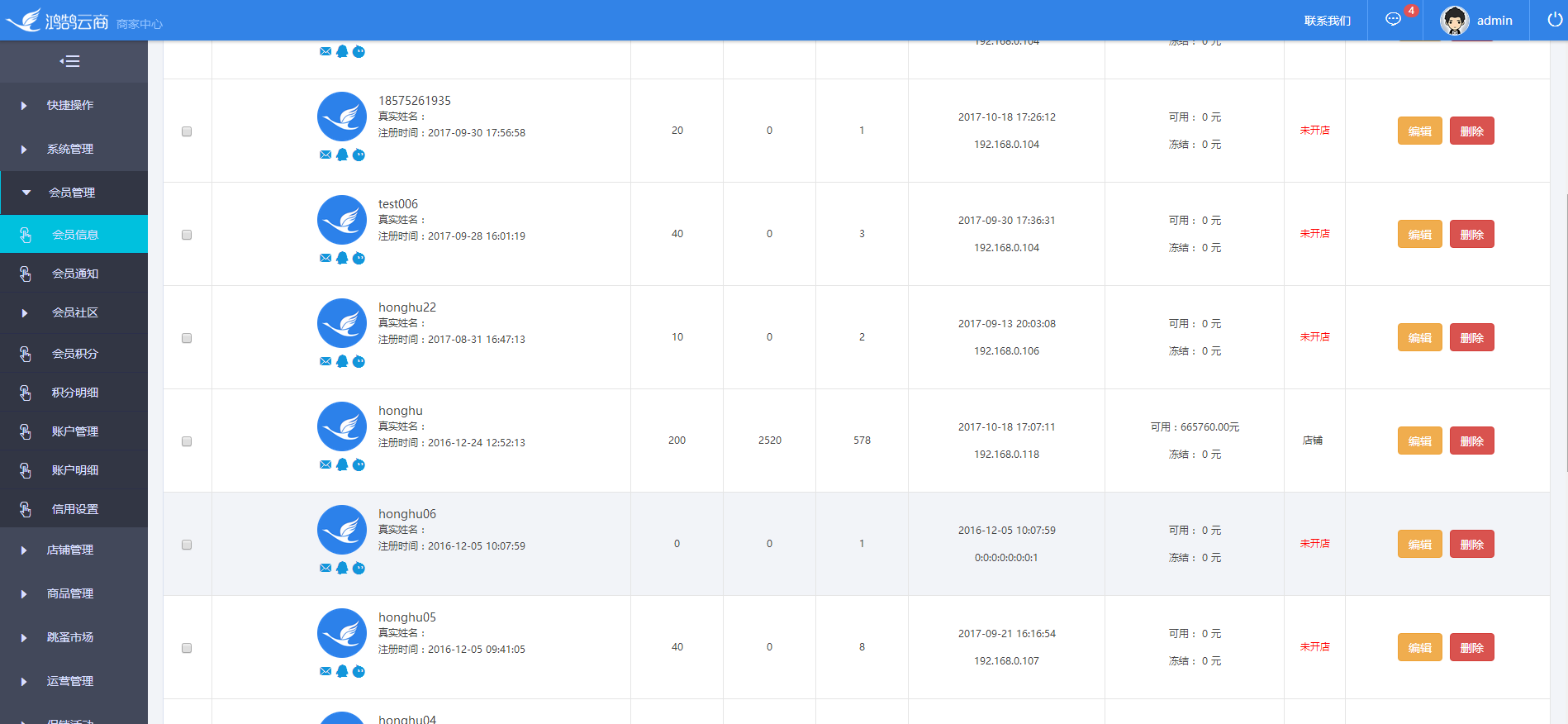Screen dimensions: 1568x724
Task: Click 编辑 for user honghu05
Action: click(x=1420, y=647)
